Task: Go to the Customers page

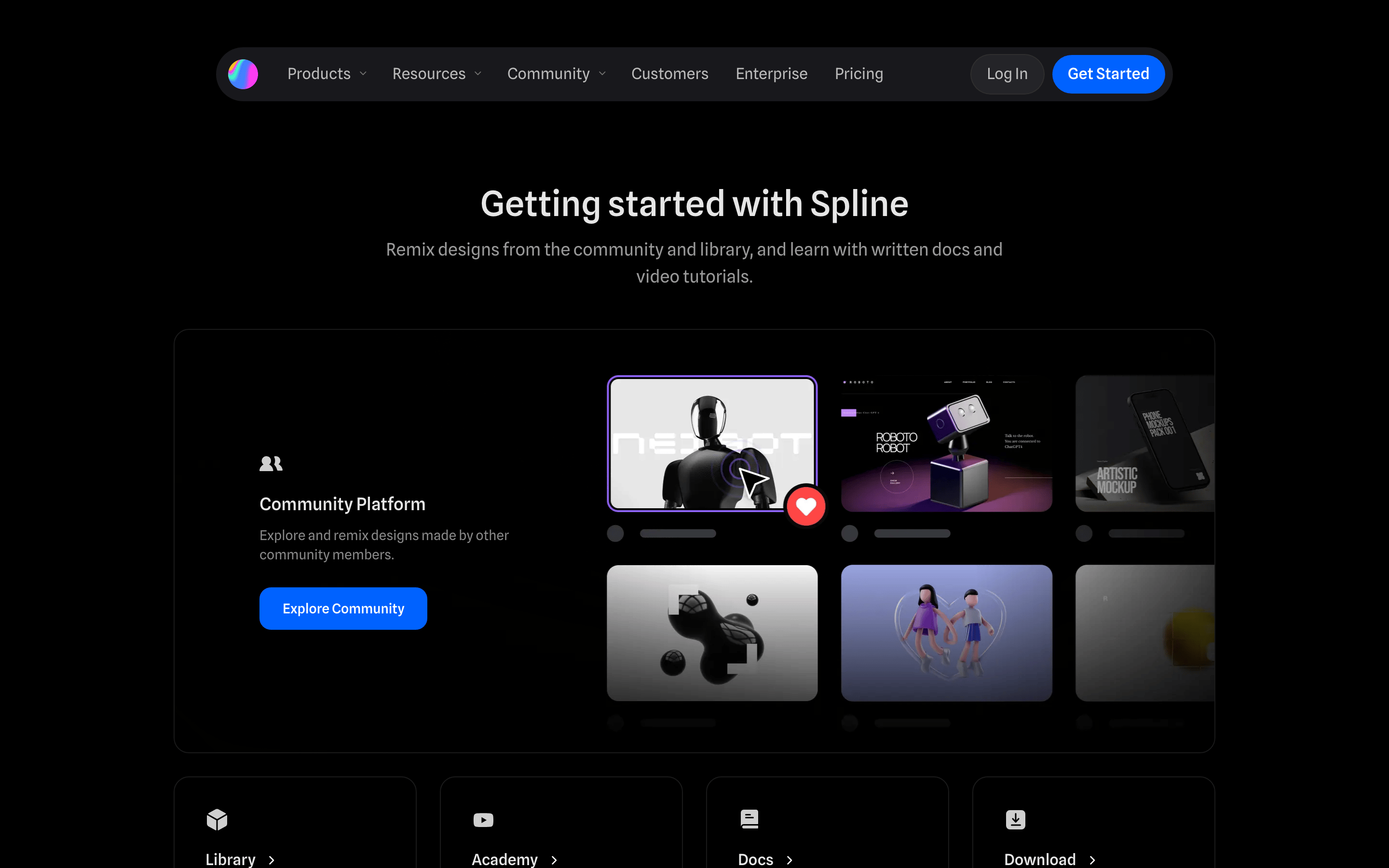Action: pyautogui.click(x=670, y=74)
